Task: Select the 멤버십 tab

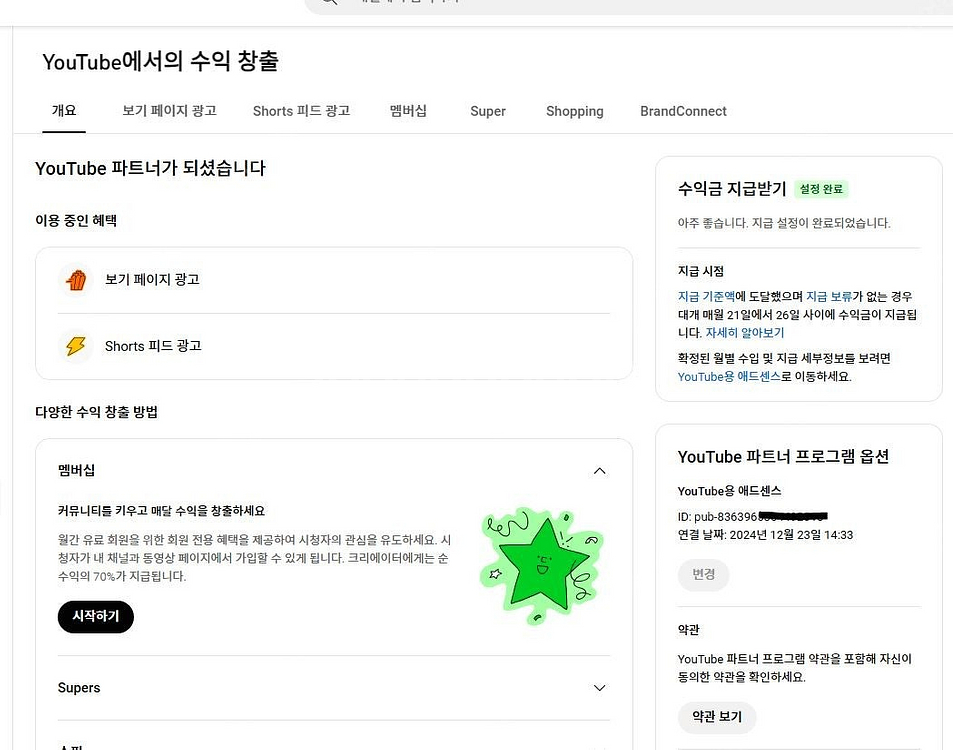Action: [408, 111]
